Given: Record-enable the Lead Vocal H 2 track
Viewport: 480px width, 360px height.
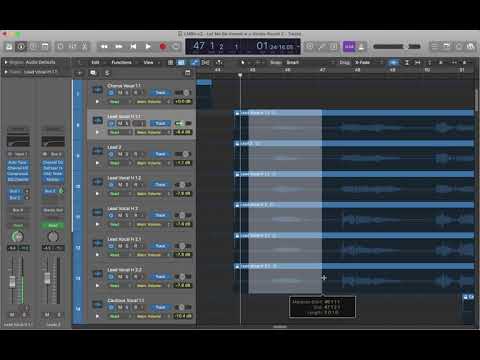Looking at the screenshot, I should point(135,215).
